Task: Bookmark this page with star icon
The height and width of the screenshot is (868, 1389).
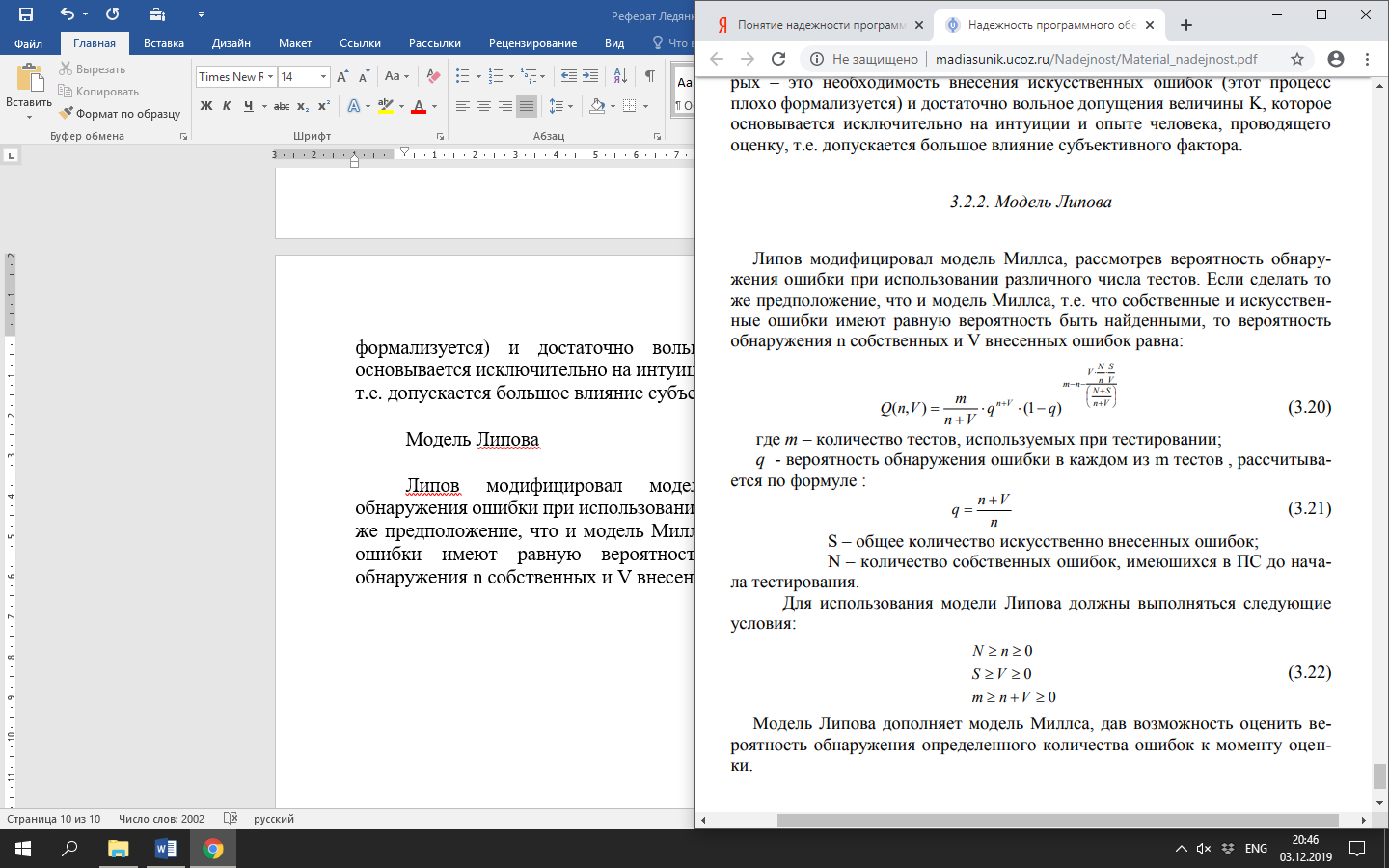Action: 1297,59
